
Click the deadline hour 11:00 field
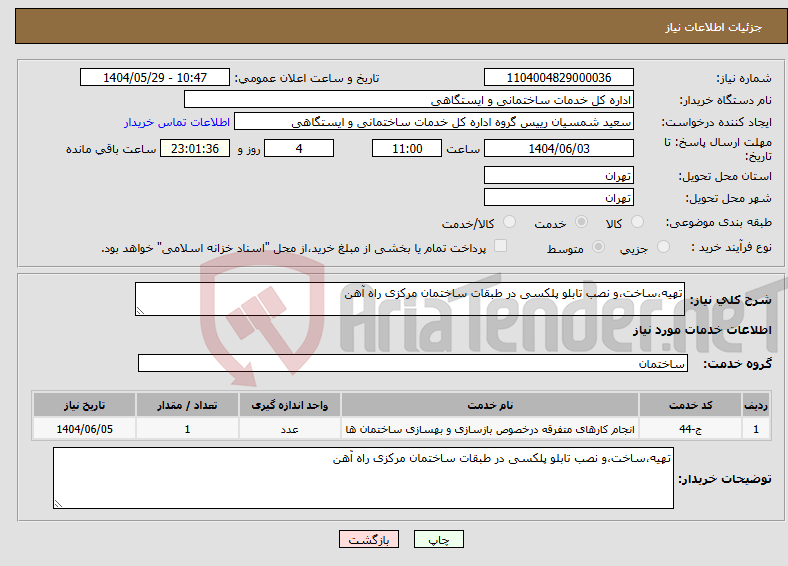click(407, 148)
